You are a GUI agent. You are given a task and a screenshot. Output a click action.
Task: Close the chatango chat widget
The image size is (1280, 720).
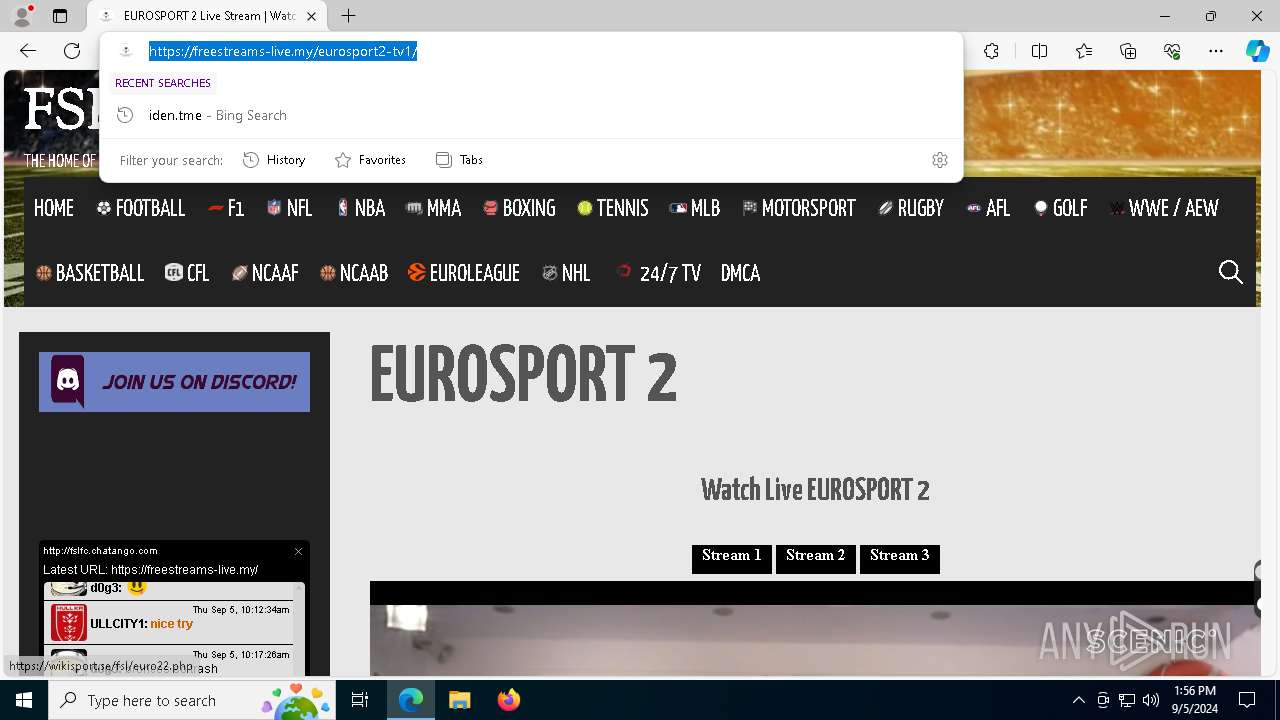pyautogui.click(x=298, y=551)
